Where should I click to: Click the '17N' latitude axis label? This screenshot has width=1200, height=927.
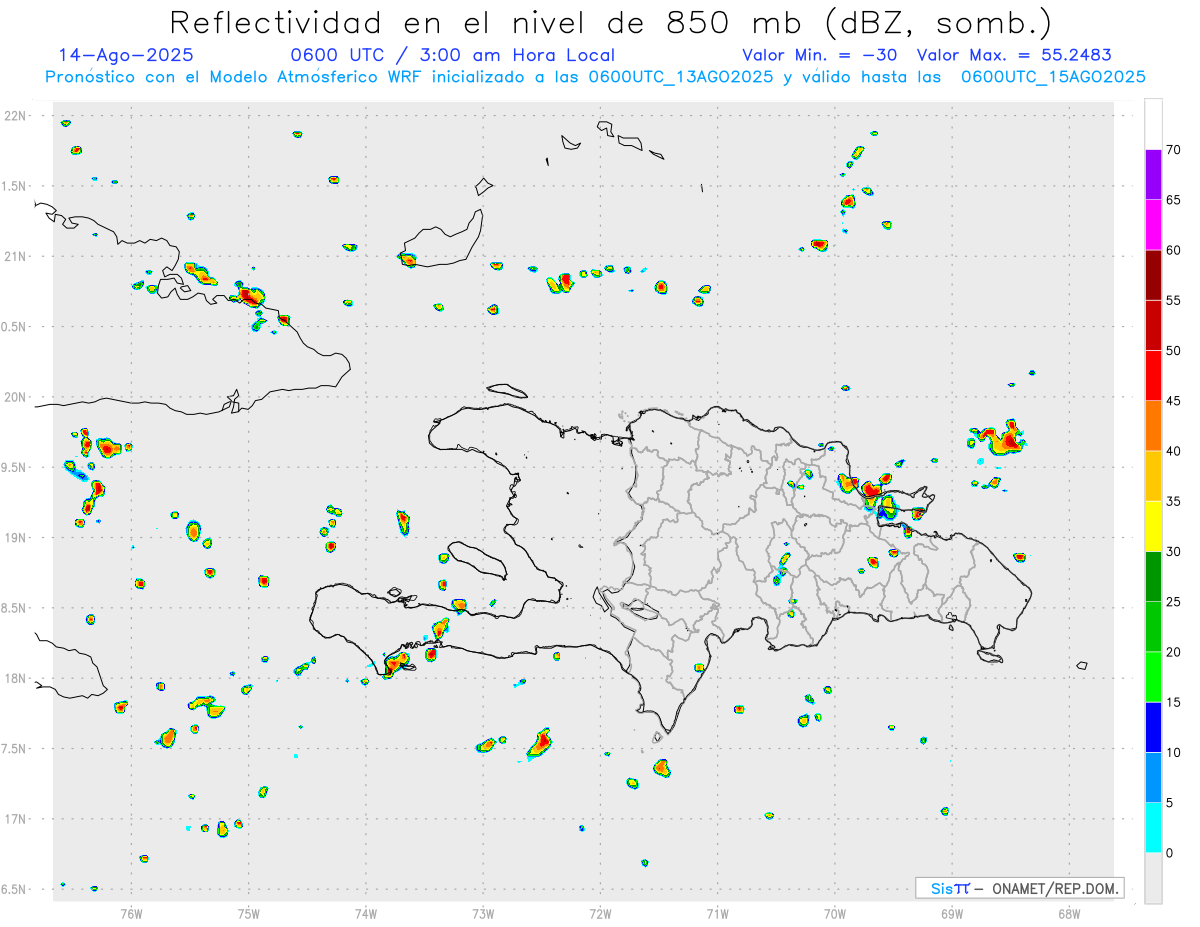(16, 819)
